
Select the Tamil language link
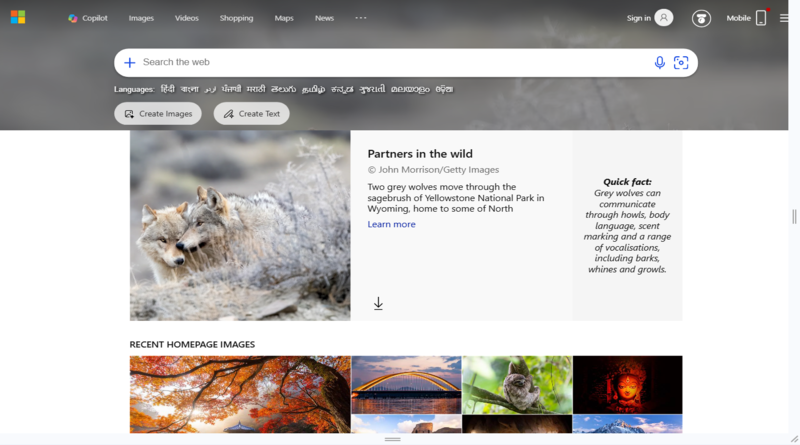313,89
